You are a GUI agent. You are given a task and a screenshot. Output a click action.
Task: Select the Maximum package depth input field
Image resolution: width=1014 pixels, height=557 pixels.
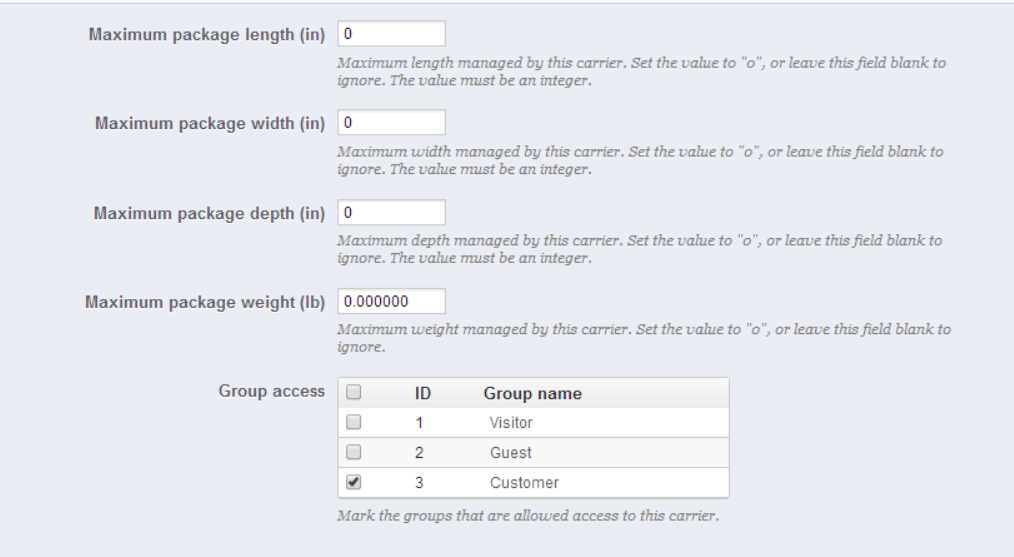point(391,213)
